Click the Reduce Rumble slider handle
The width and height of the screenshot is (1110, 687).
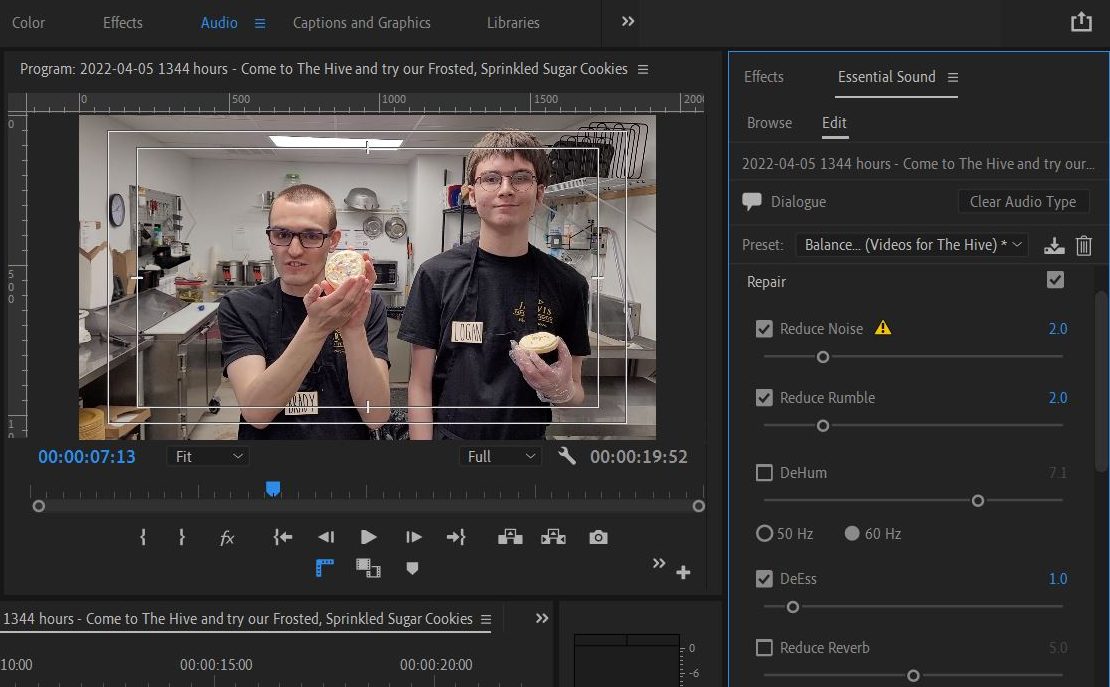pyautogui.click(x=823, y=426)
